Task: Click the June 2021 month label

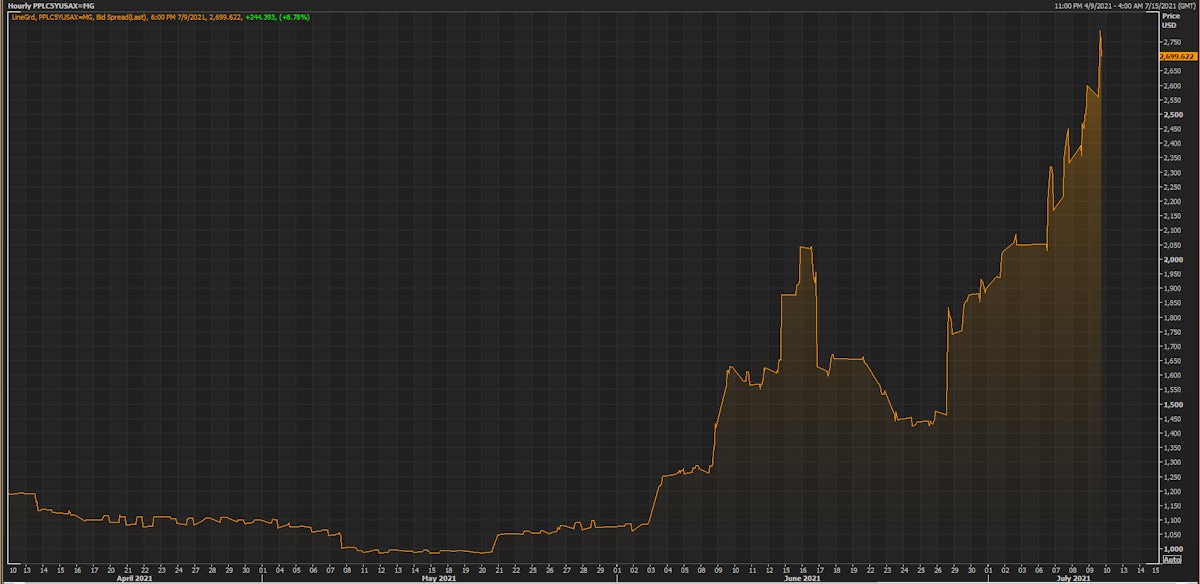Action: point(803,578)
